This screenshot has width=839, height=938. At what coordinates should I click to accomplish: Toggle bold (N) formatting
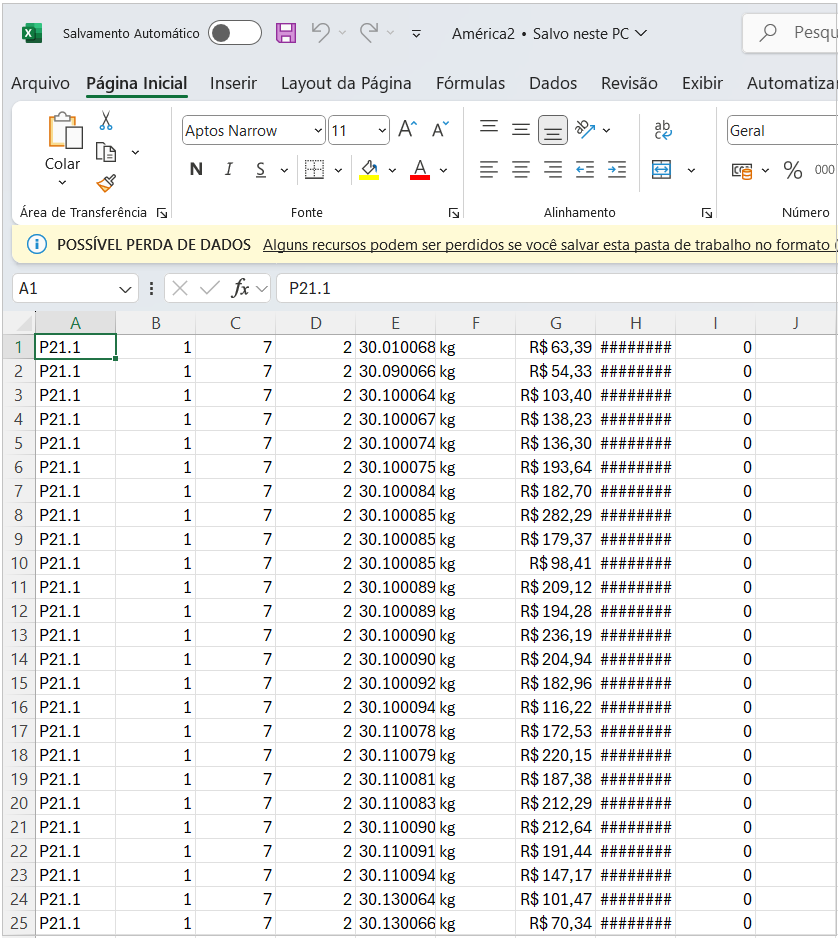pos(196,170)
